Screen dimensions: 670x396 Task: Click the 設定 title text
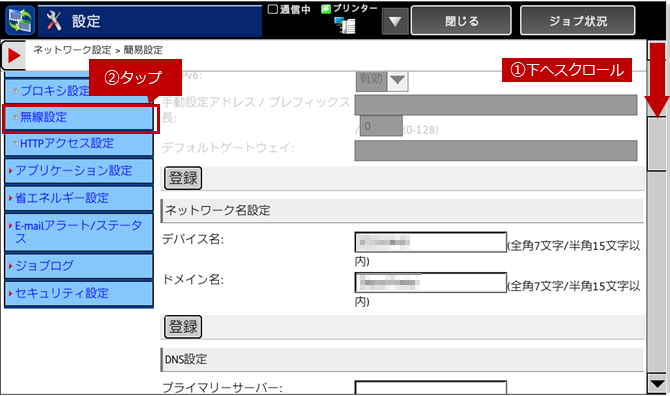[x=86, y=21]
